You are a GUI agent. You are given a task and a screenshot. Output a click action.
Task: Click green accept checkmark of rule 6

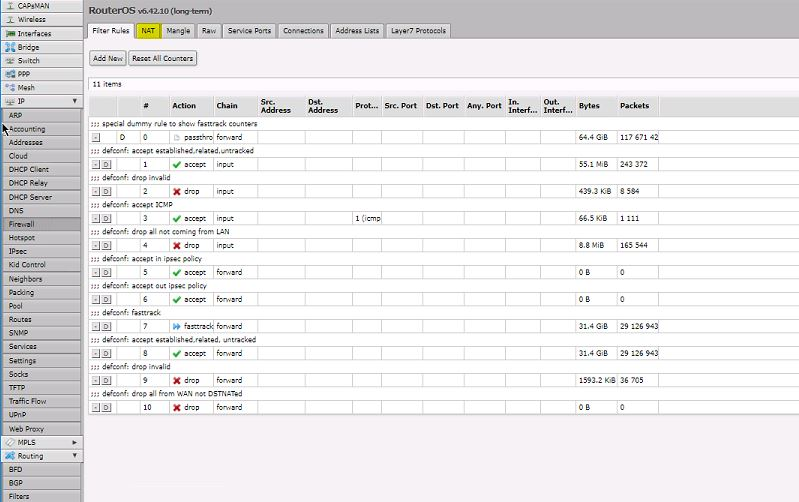(x=177, y=300)
